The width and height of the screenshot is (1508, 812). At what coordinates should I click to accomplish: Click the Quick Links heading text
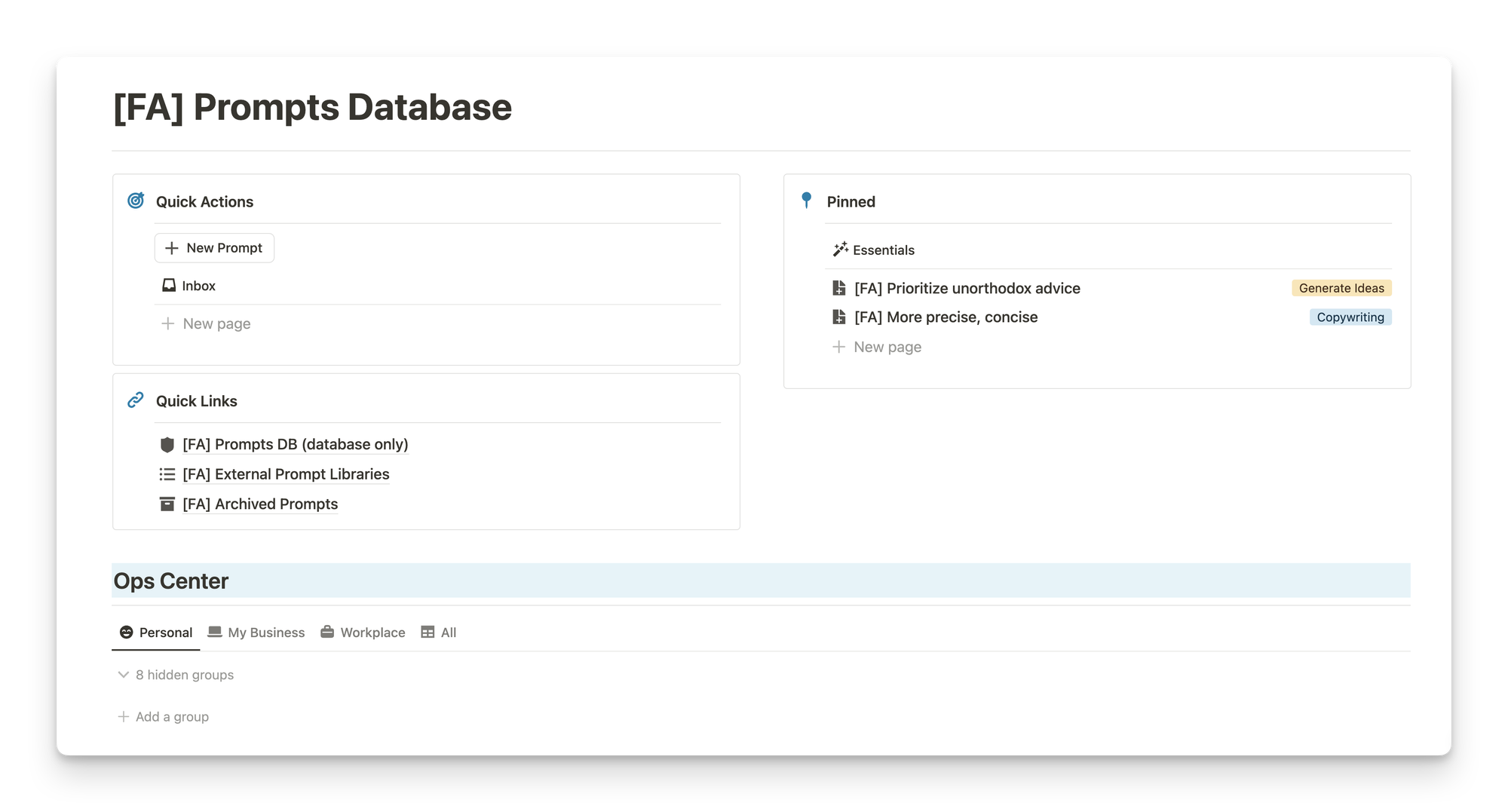(x=196, y=401)
